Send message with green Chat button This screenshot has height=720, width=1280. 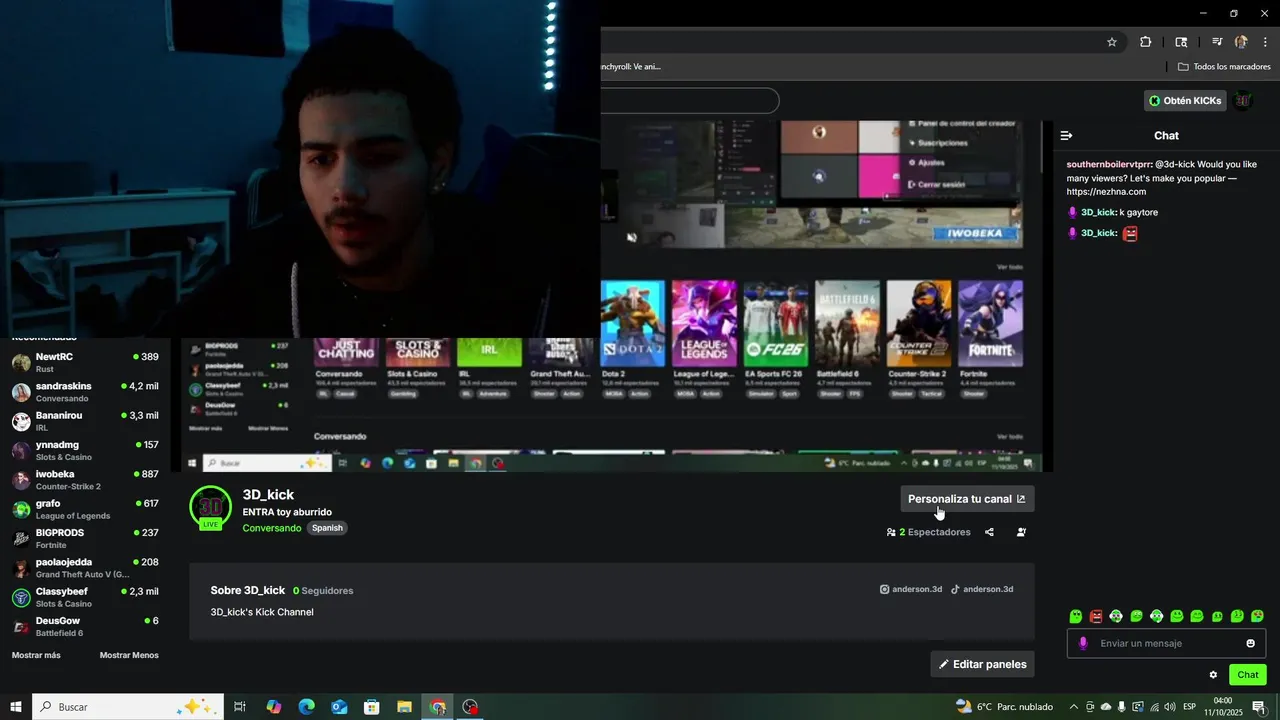(1247, 675)
